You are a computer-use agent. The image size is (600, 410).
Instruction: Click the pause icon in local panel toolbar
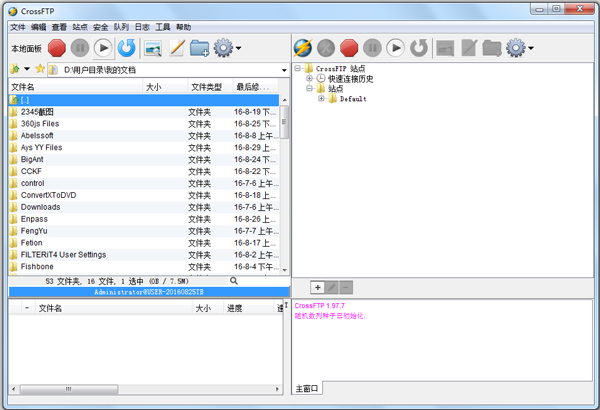tap(80, 48)
